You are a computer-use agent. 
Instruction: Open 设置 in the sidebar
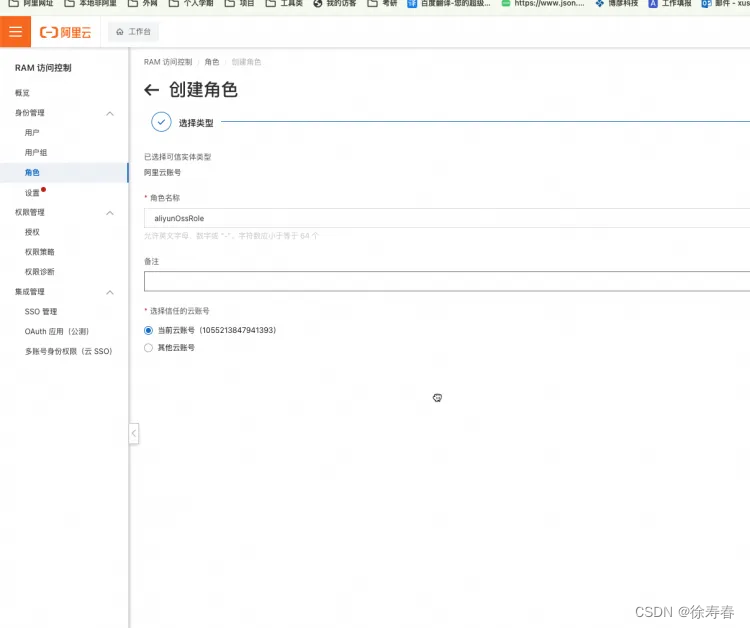click(32, 193)
